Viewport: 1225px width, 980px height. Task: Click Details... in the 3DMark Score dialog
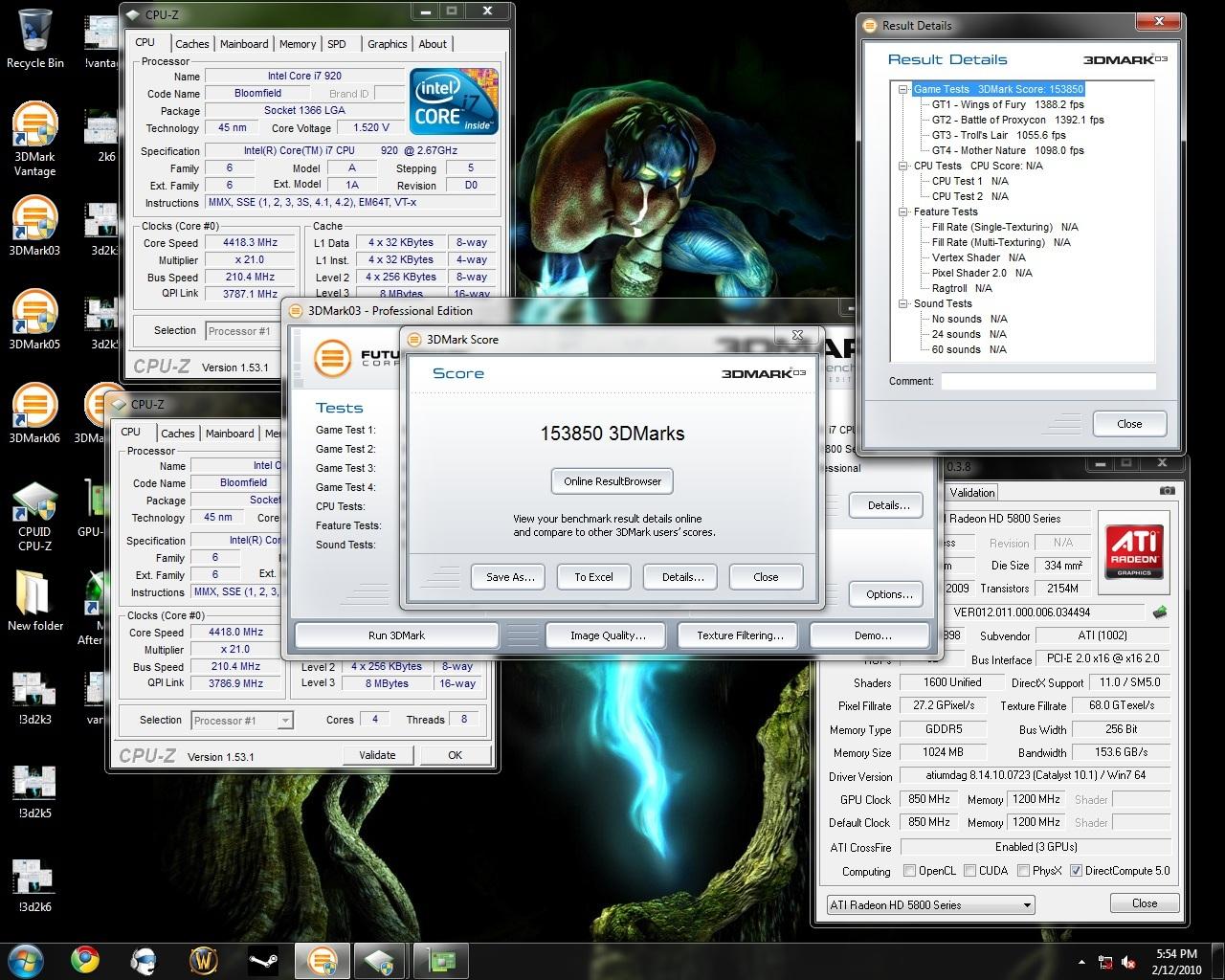[682, 577]
